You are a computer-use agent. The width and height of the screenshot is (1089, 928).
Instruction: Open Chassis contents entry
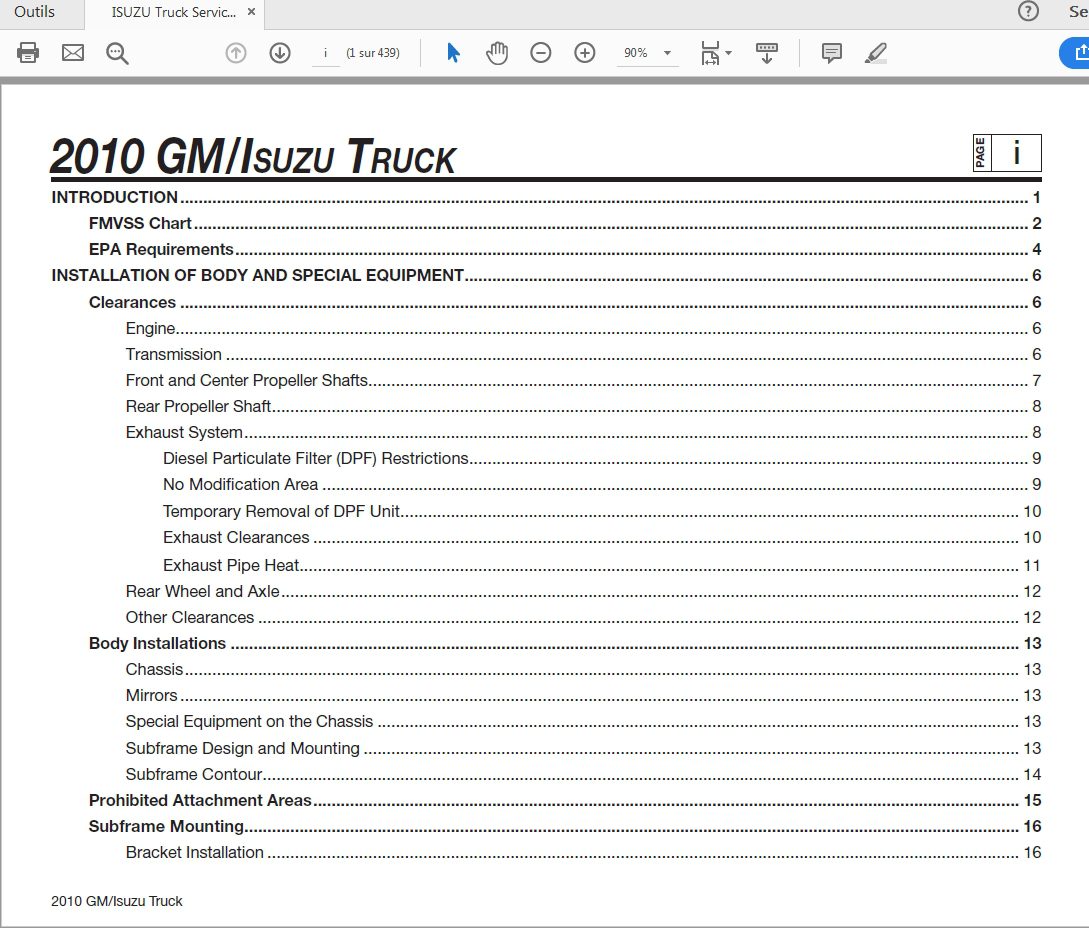coord(583,669)
